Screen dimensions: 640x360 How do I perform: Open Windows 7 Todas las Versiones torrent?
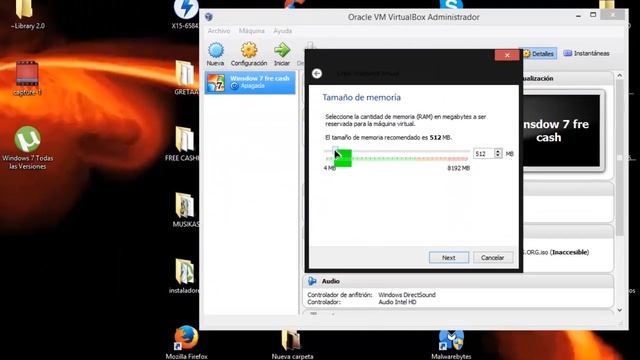coord(27,148)
